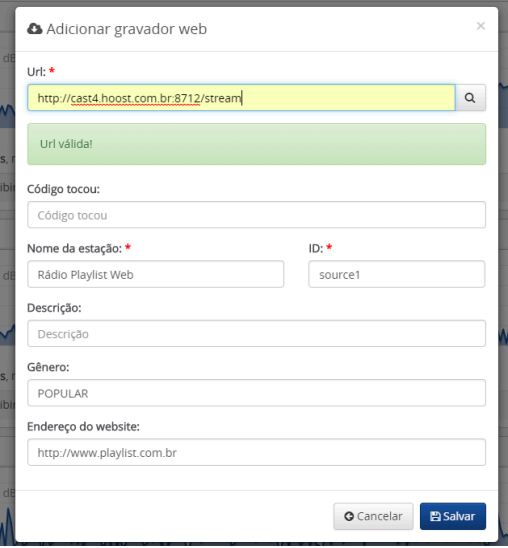Focus the Descrição text field
The height and width of the screenshot is (548, 508).
coord(256,334)
